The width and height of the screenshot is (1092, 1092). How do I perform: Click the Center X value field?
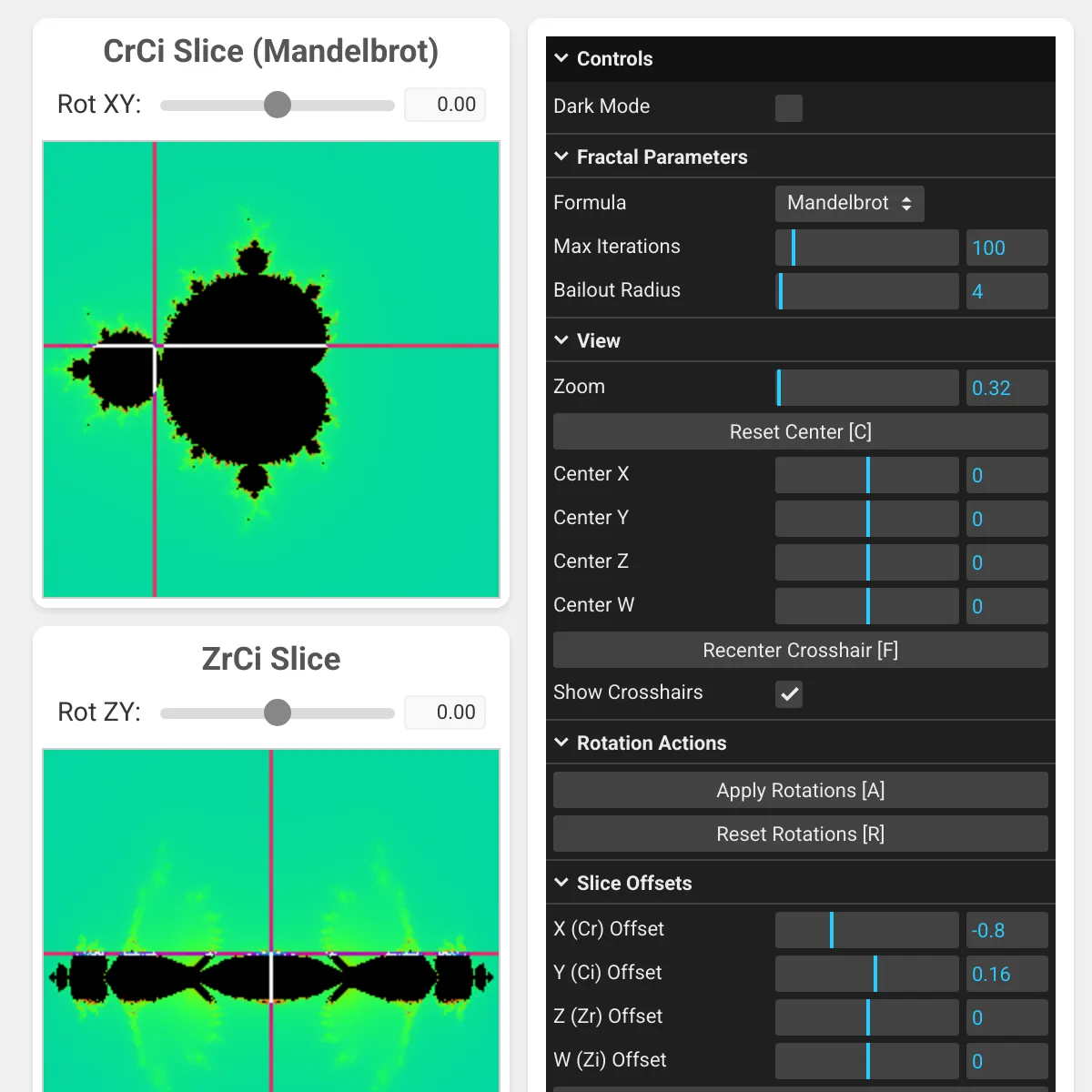coord(1007,475)
